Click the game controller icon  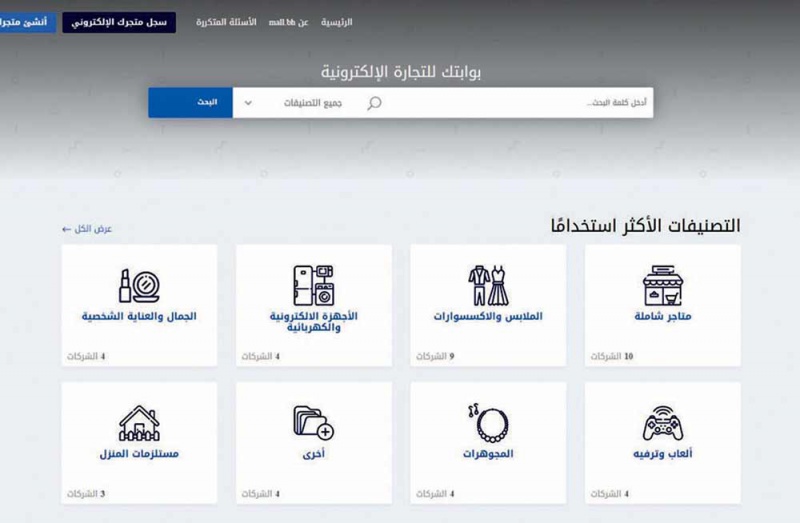click(x=663, y=423)
